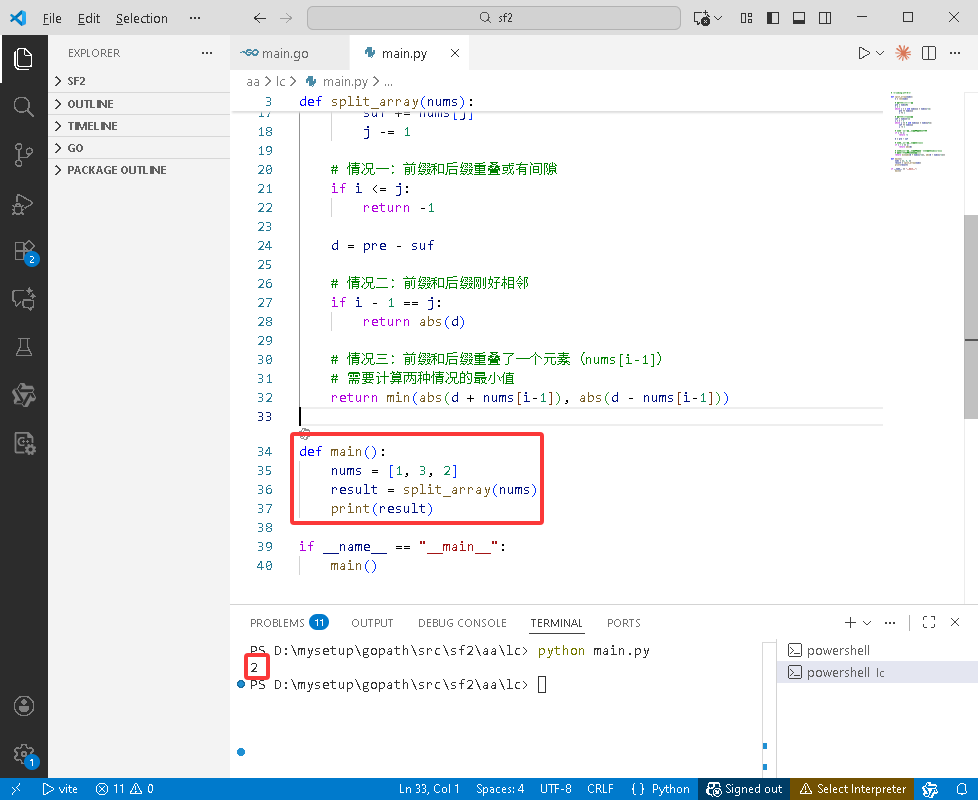Switch to the PORTS panel tab
Image resolution: width=978 pixels, height=800 pixels.
coord(624,622)
